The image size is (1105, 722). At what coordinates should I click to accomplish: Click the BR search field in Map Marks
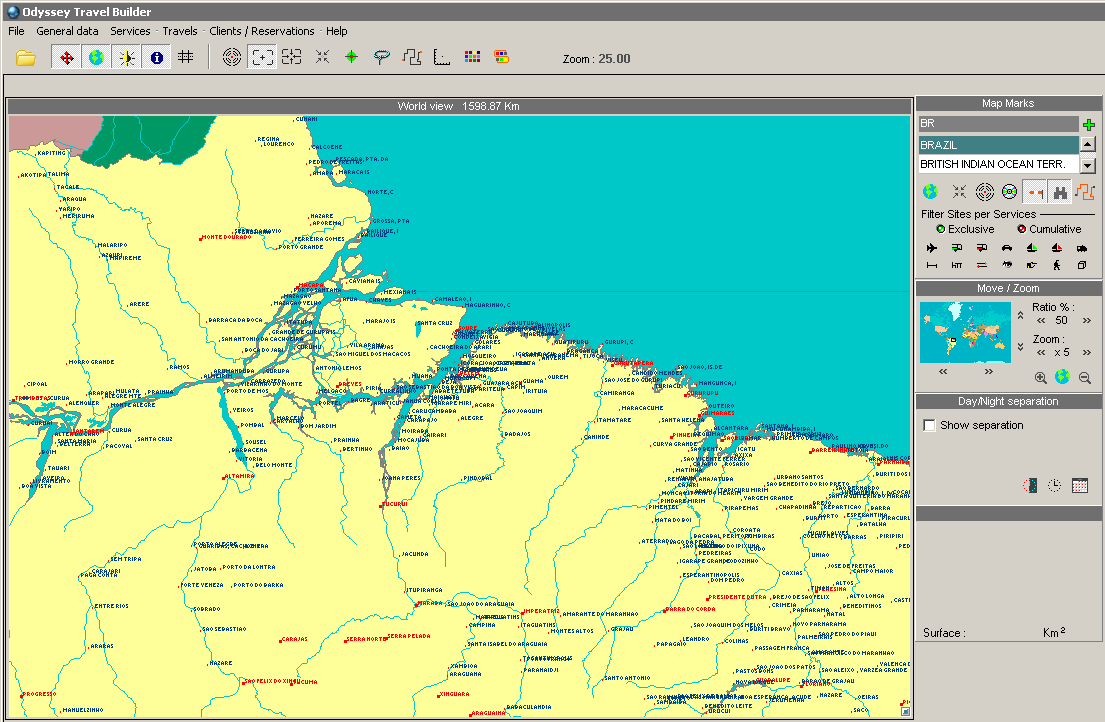click(997, 124)
